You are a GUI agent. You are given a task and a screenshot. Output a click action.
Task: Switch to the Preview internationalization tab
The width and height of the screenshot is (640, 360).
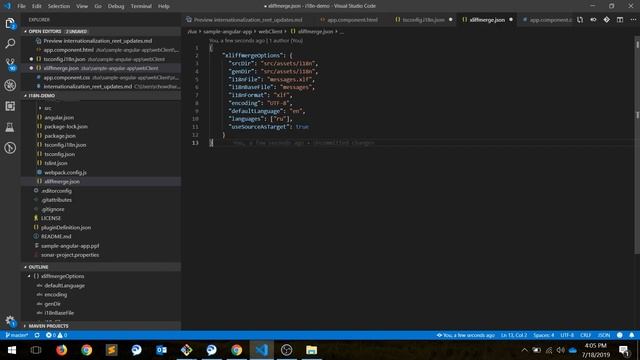248,20
